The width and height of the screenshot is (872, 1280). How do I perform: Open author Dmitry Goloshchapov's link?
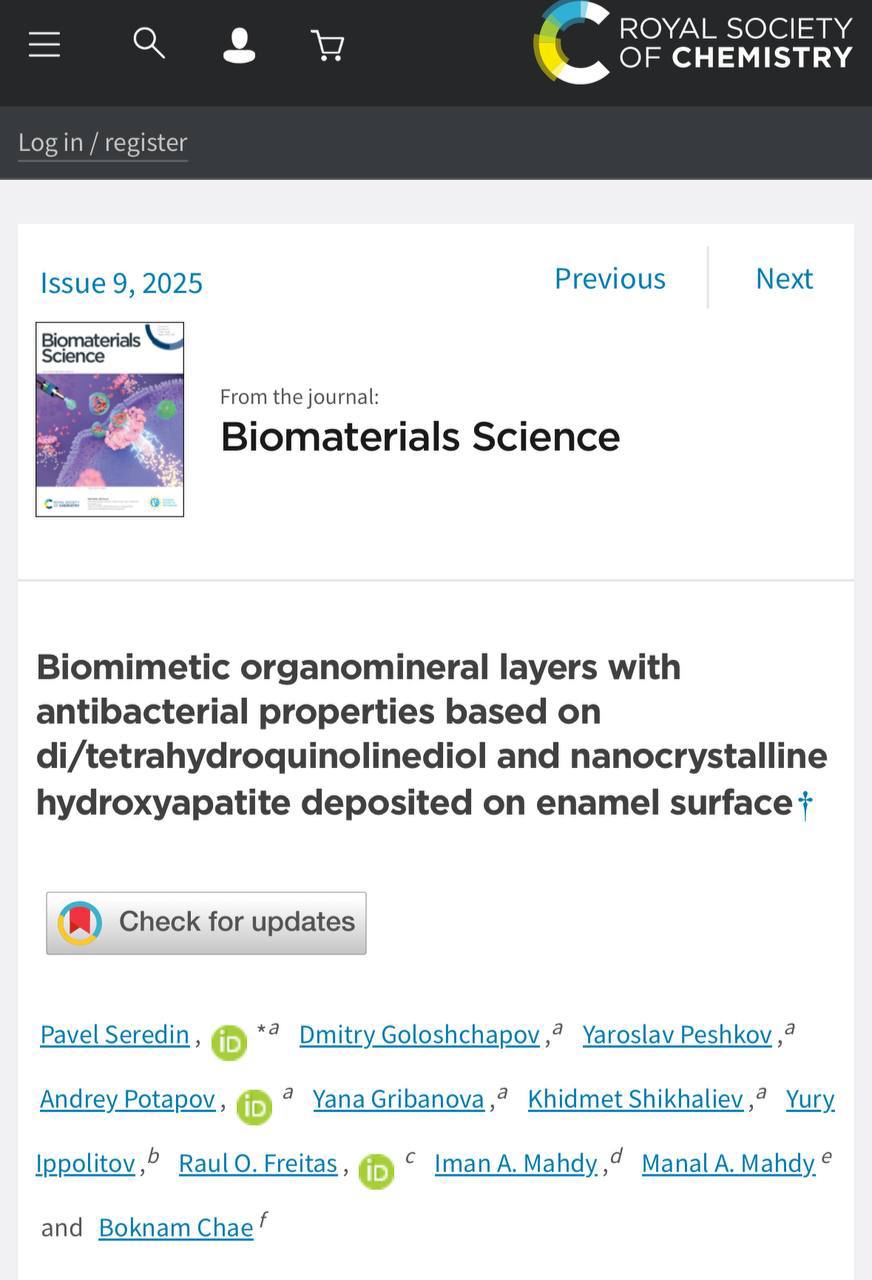pyautogui.click(x=420, y=1035)
